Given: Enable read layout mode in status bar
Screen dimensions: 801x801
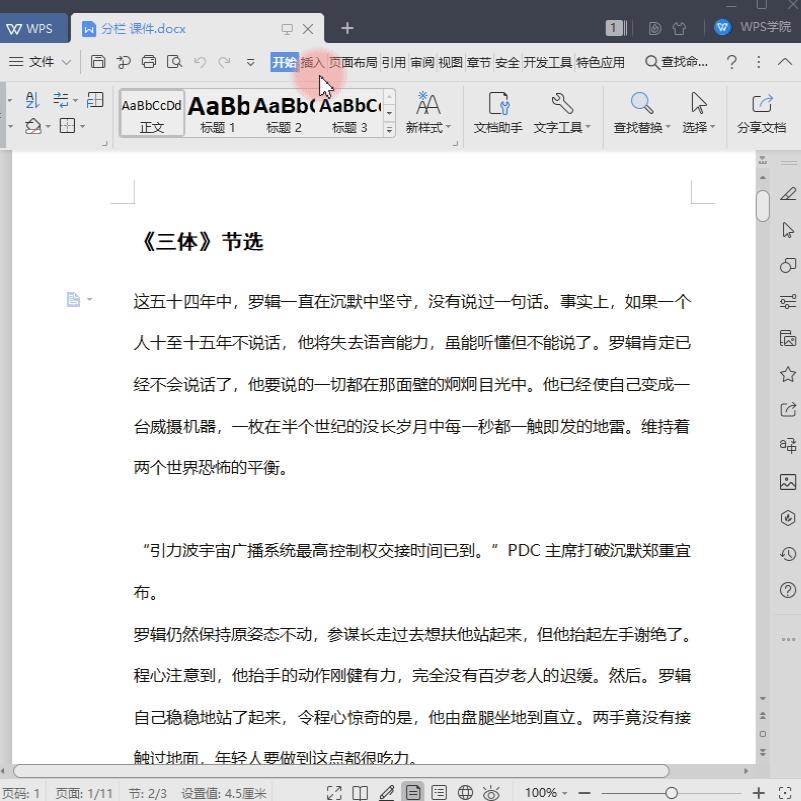Looking at the screenshot, I should click(x=361, y=790).
